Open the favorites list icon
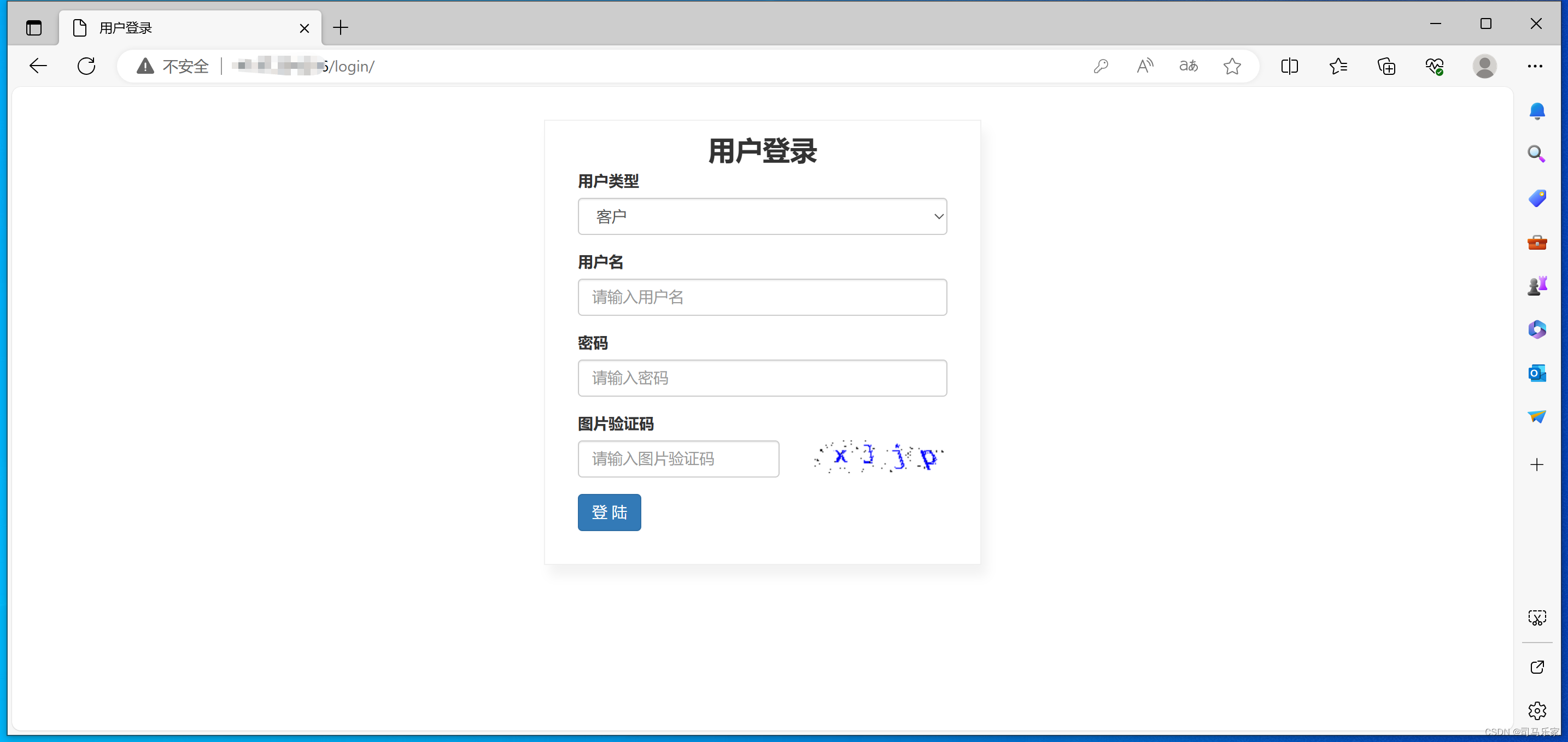 1338,66
